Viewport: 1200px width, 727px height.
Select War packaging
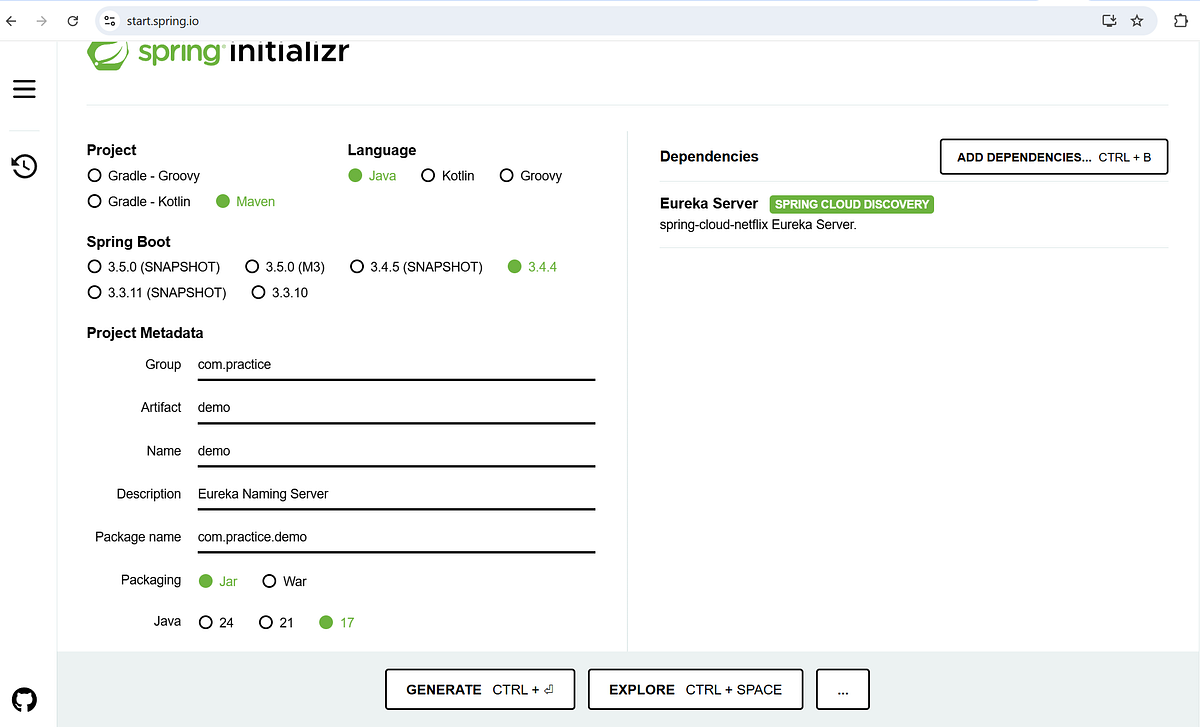point(284,581)
